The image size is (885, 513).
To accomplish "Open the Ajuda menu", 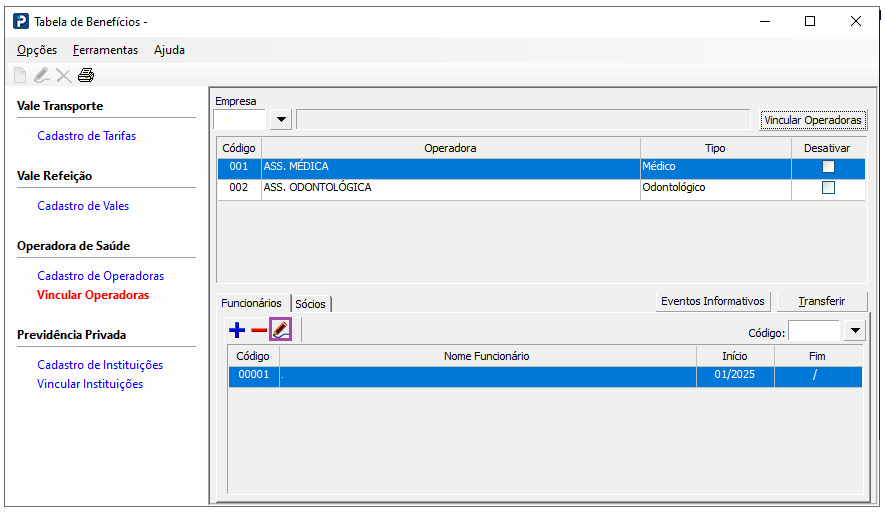I will point(169,50).
